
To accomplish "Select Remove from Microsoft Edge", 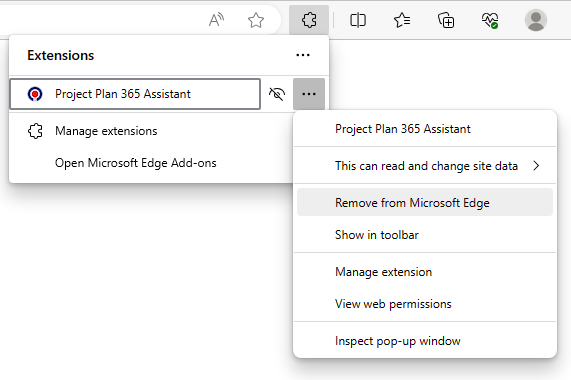I will [425, 202].
